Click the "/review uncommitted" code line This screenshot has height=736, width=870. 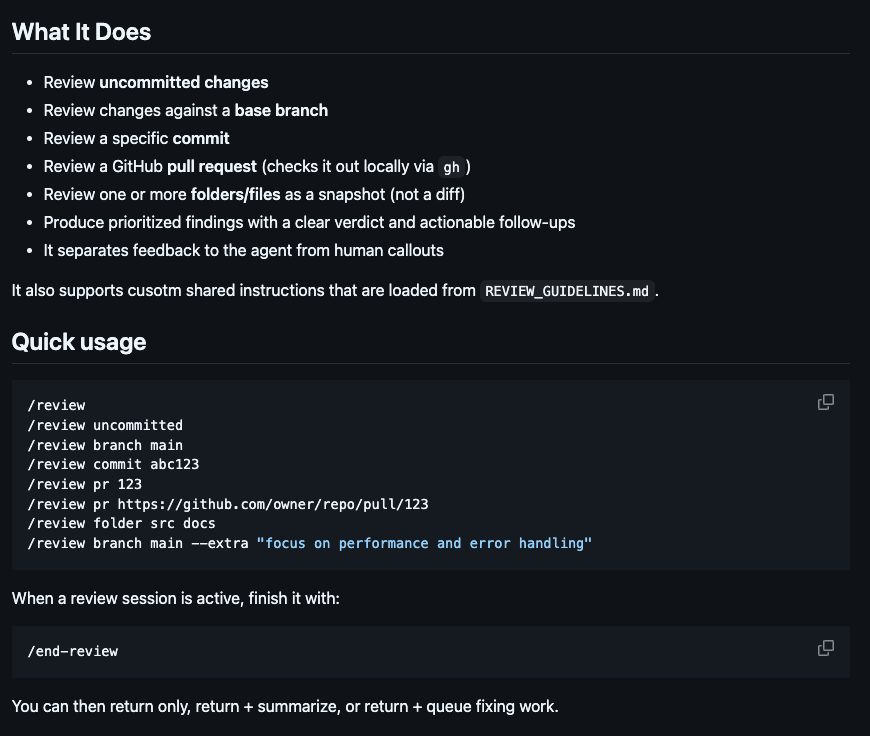[x=105, y=425]
